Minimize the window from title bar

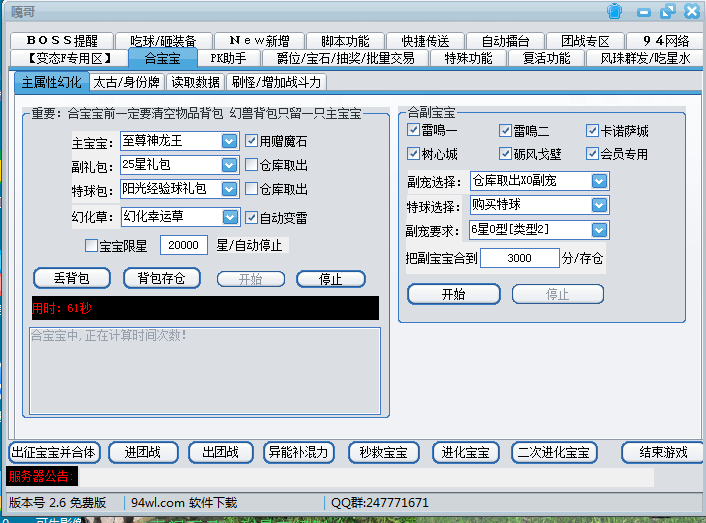pos(643,12)
